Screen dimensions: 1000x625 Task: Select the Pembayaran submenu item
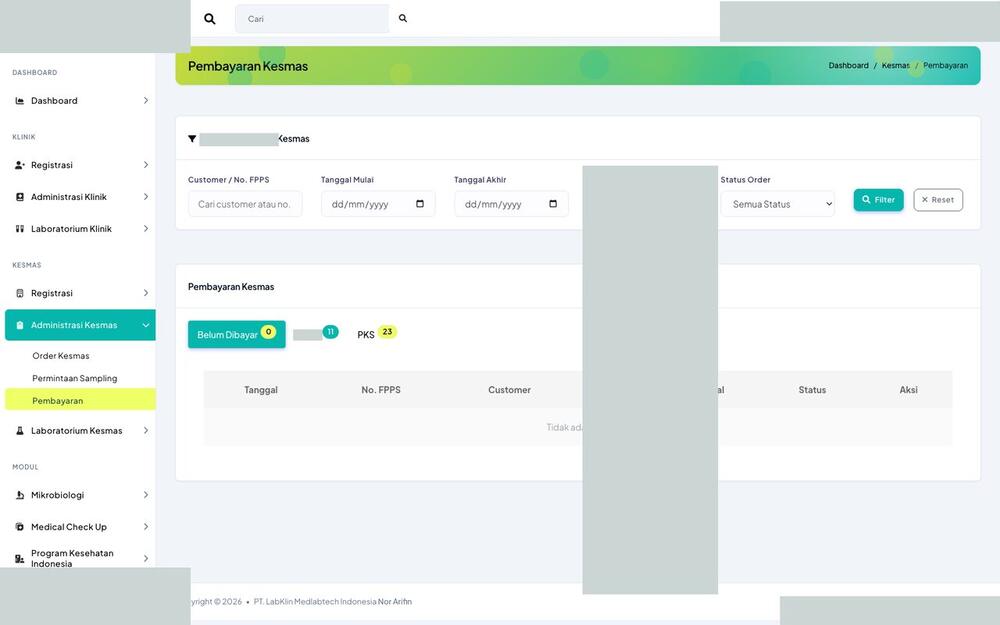click(x=80, y=401)
